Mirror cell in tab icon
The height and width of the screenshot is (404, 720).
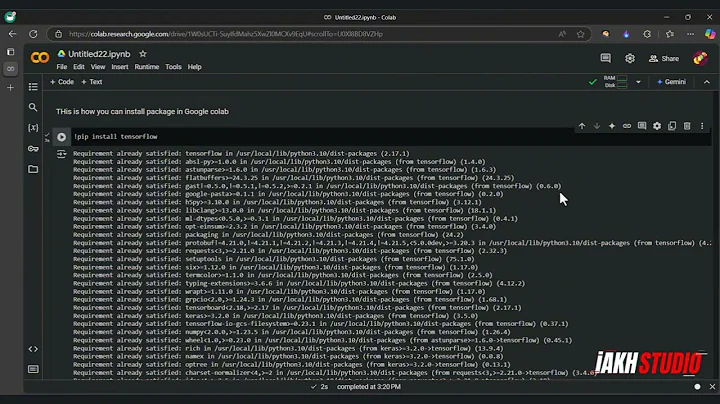coord(672,126)
